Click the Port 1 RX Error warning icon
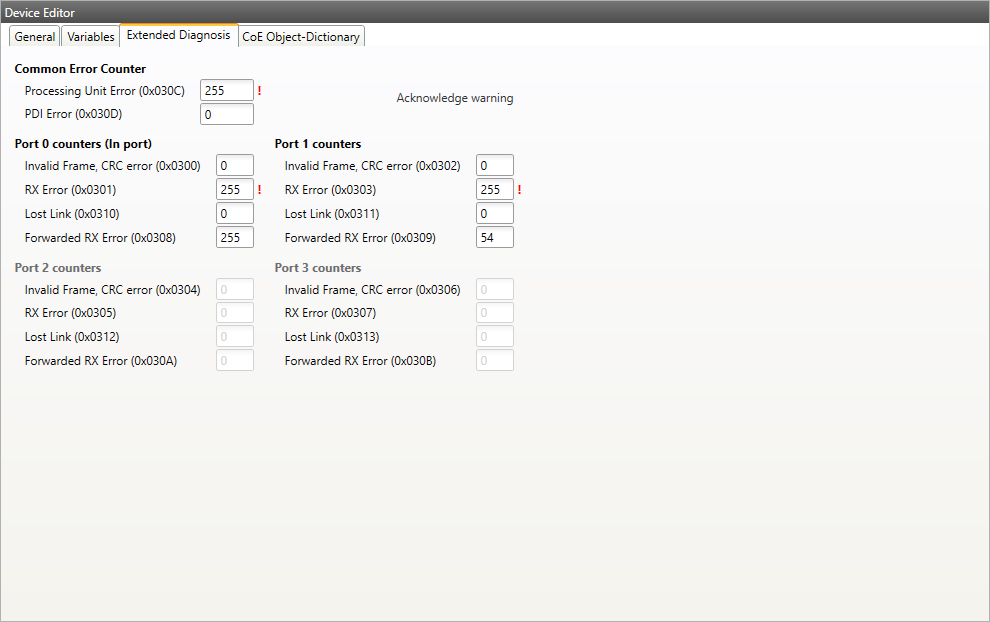 coord(519,190)
